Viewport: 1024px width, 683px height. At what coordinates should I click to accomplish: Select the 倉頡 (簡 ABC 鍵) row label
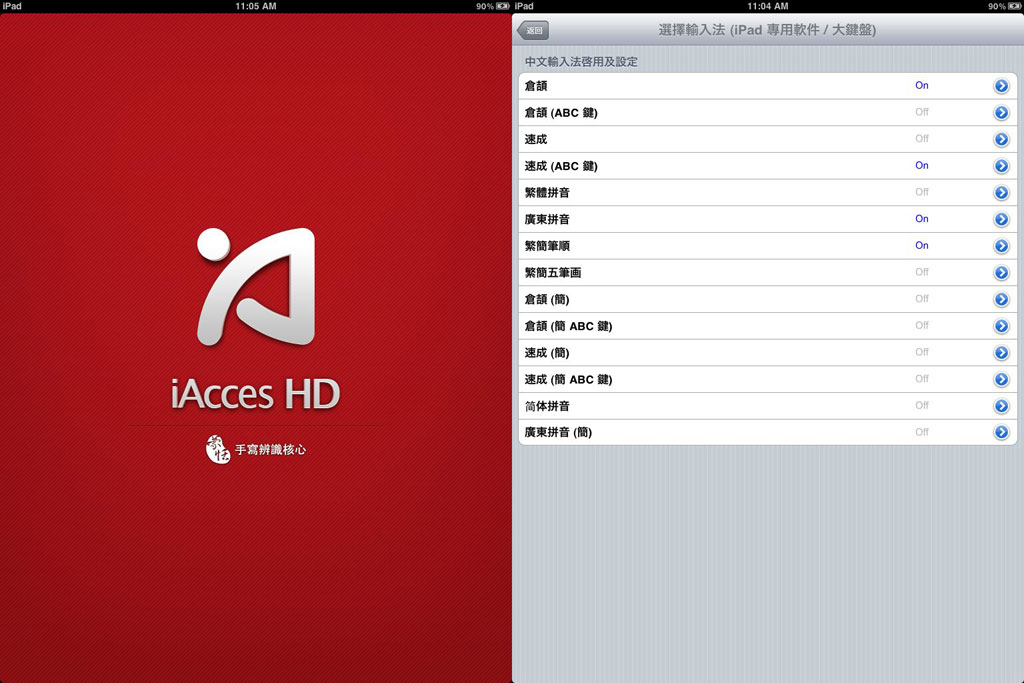point(568,326)
